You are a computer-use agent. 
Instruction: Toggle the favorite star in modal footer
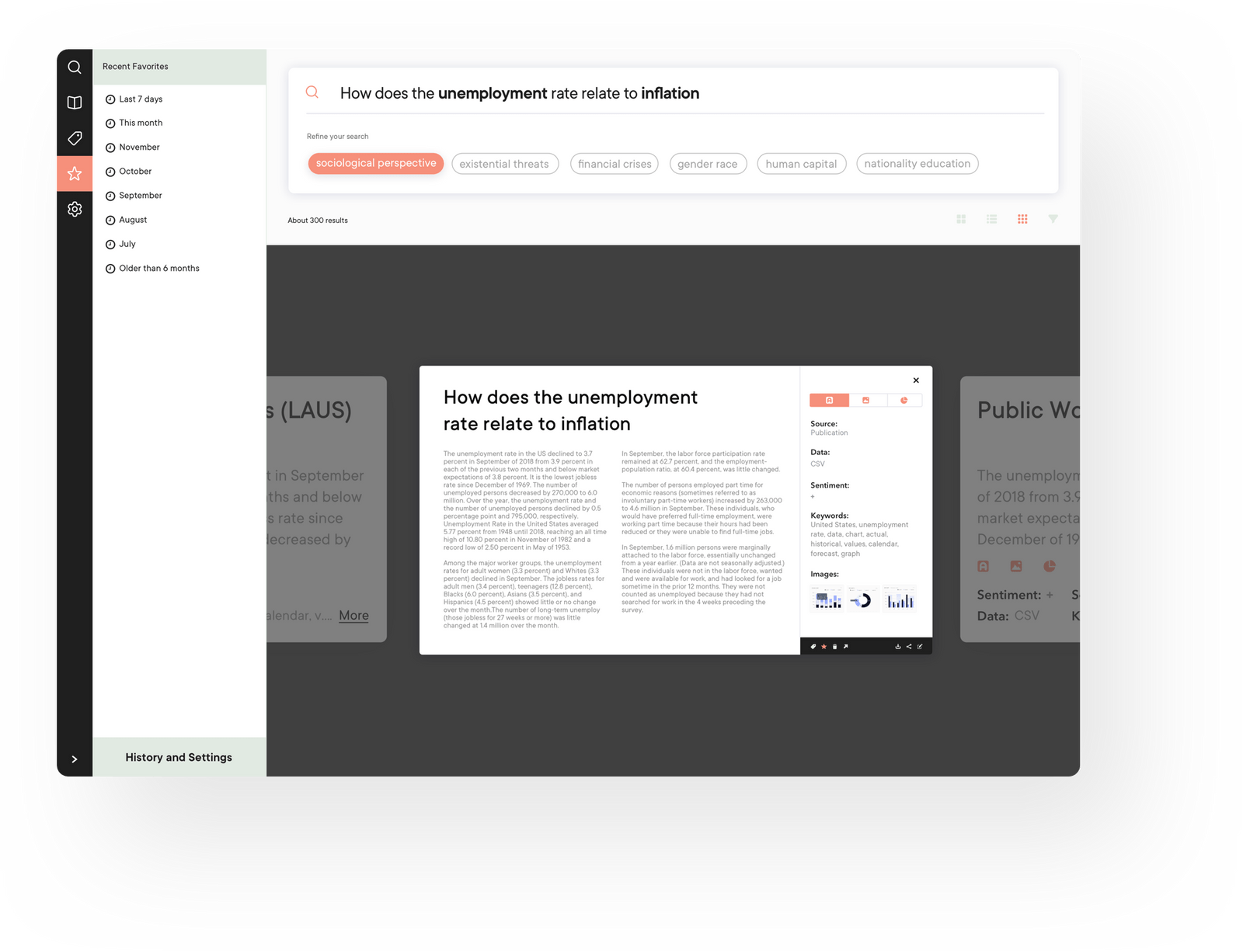pyautogui.click(x=824, y=646)
